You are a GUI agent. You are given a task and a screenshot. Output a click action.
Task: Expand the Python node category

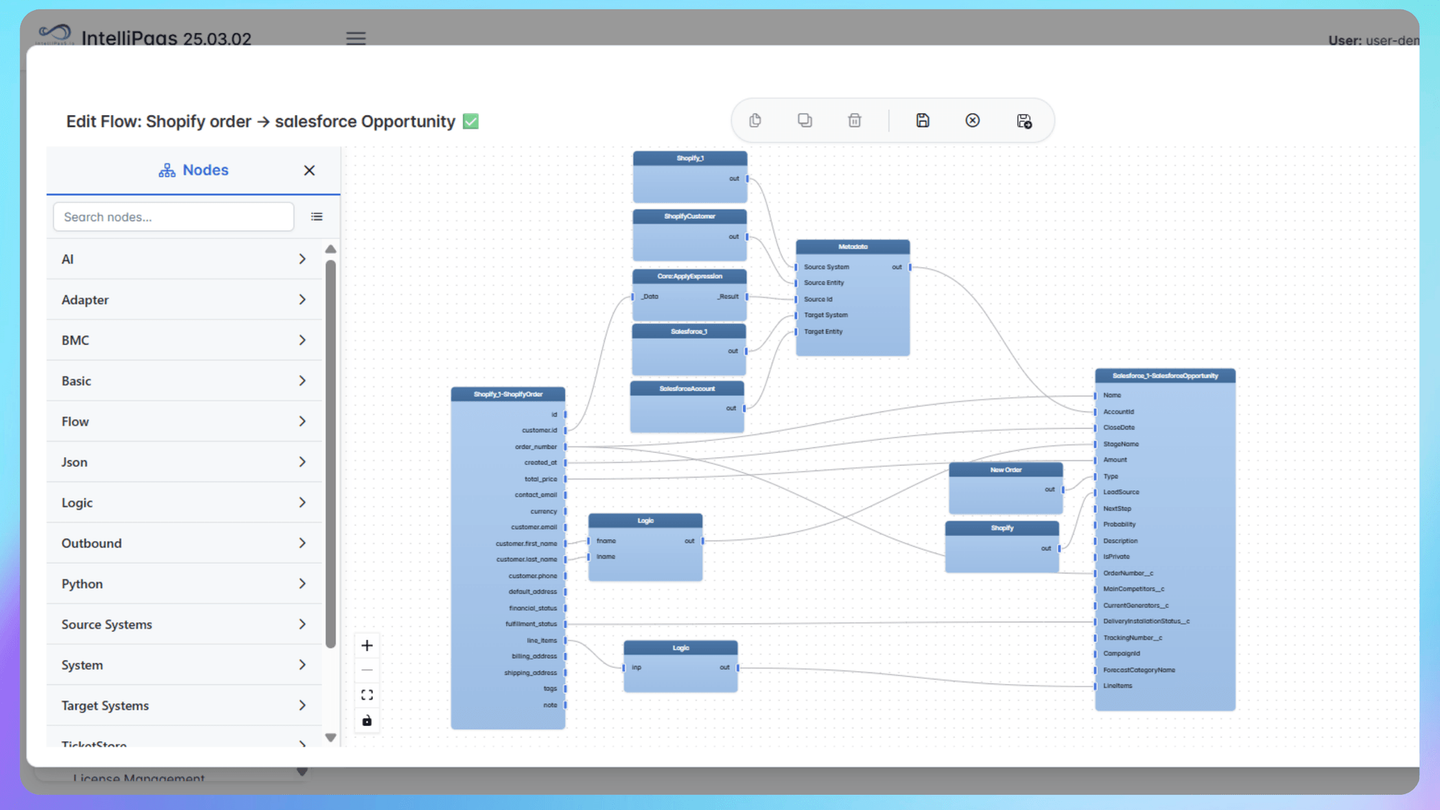[184, 584]
